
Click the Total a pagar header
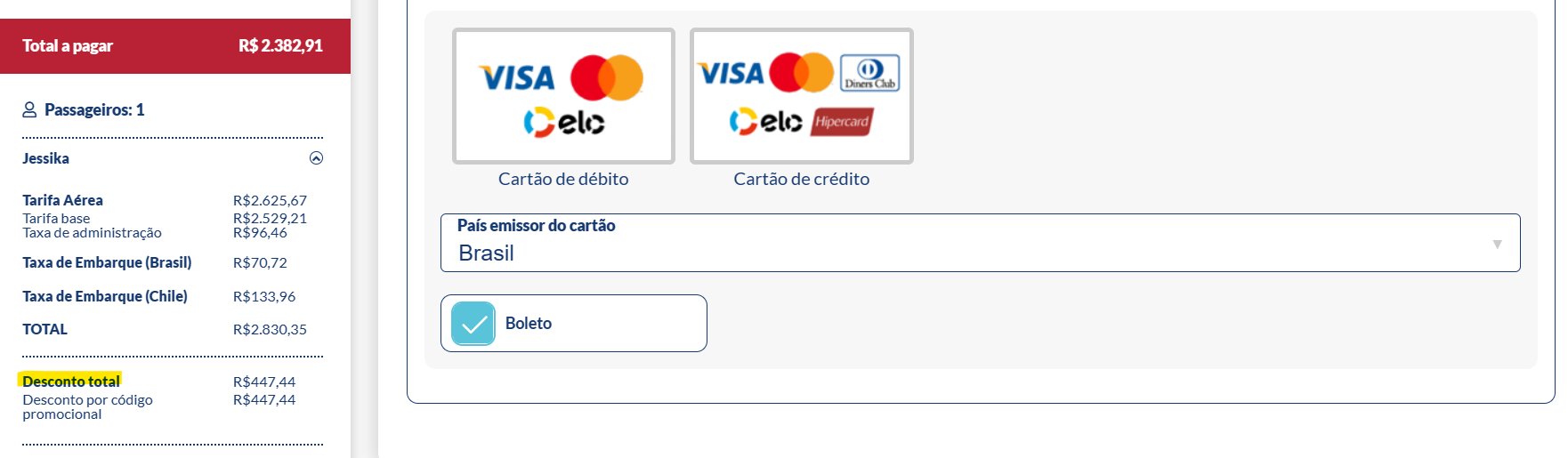tap(175, 46)
